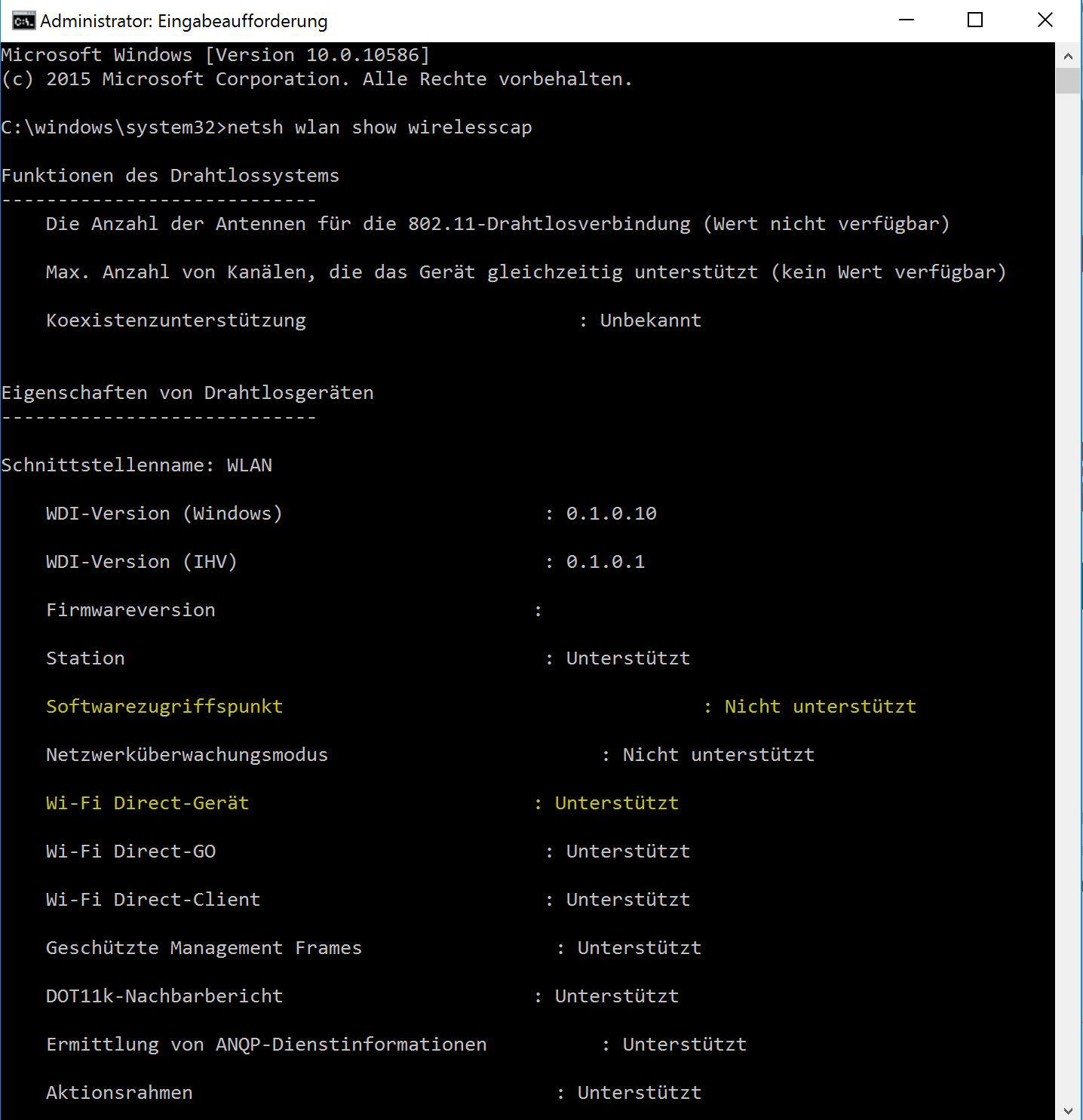Click the label 'Netzwerküberwachungsmodus'
The width and height of the screenshot is (1083, 1120).
tap(187, 755)
